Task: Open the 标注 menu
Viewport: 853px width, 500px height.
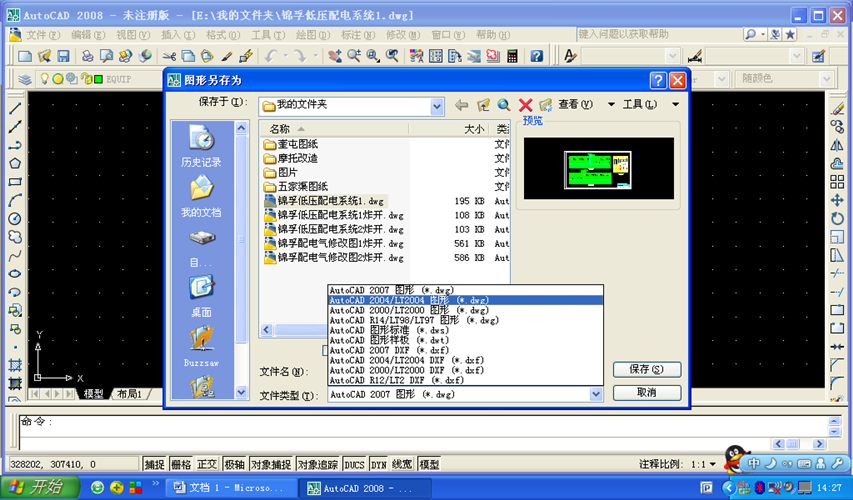Action: point(358,35)
